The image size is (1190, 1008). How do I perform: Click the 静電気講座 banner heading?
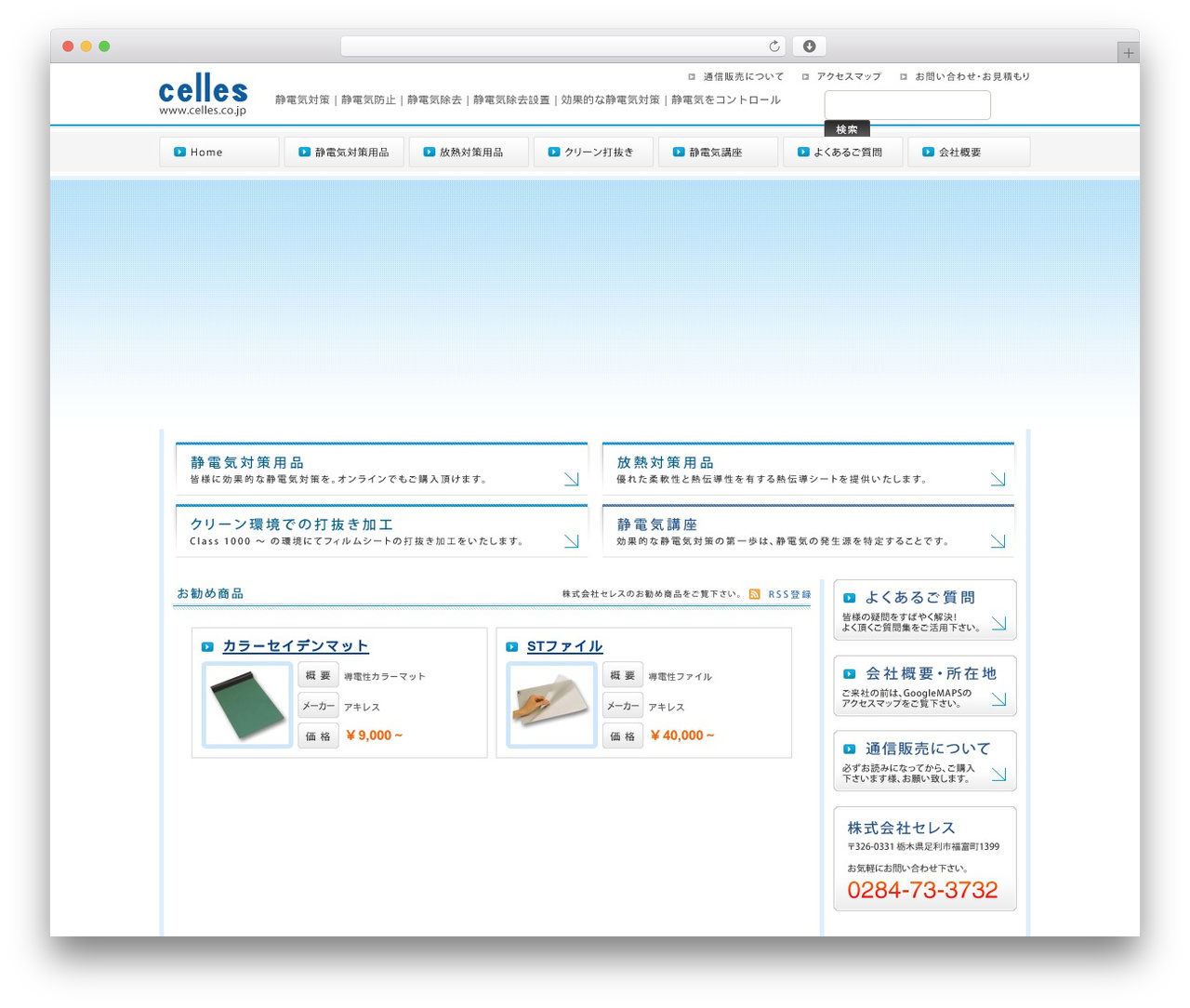[657, 524]
